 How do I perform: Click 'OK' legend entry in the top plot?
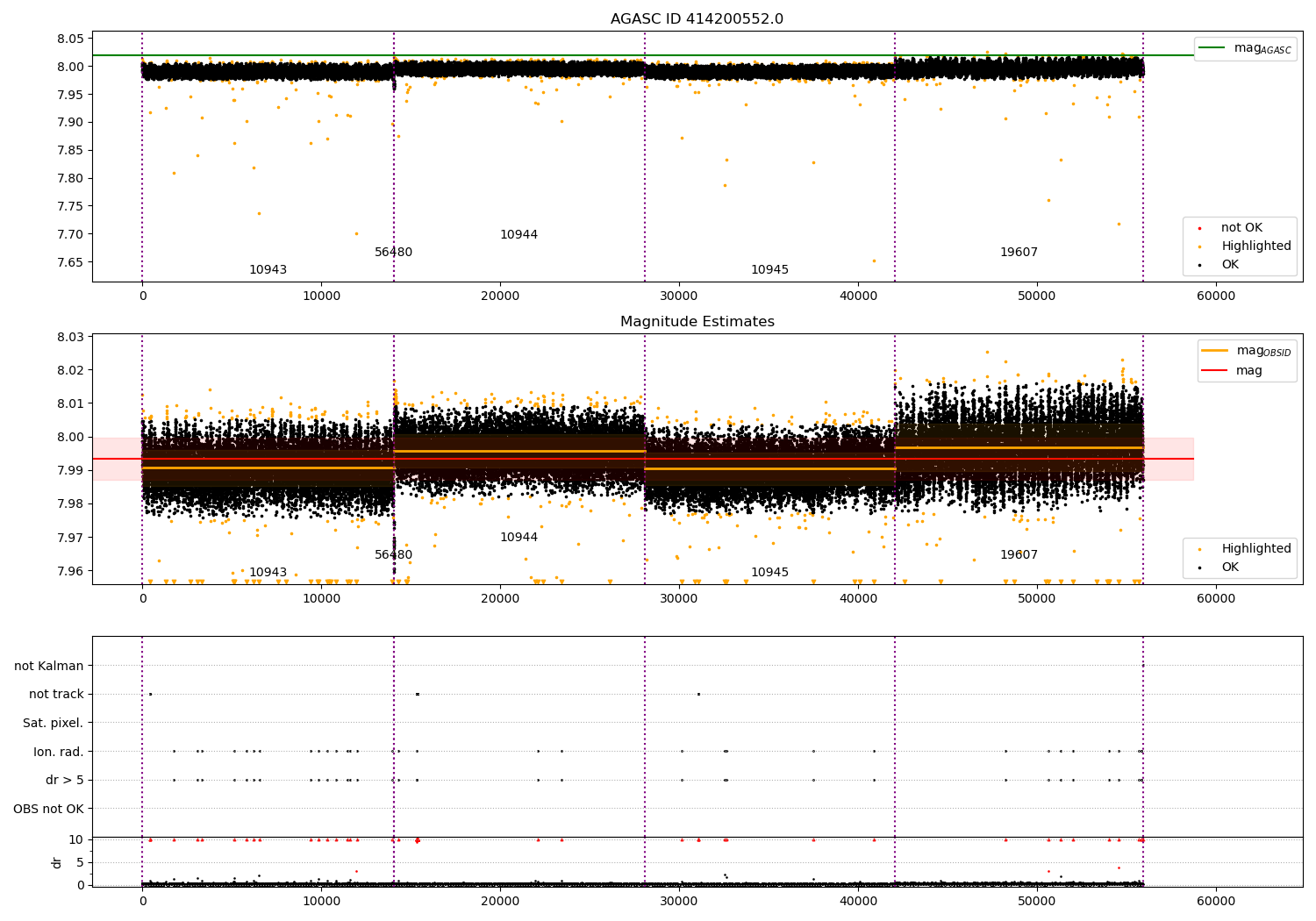pyautogui.click(x=1230, y=265)
